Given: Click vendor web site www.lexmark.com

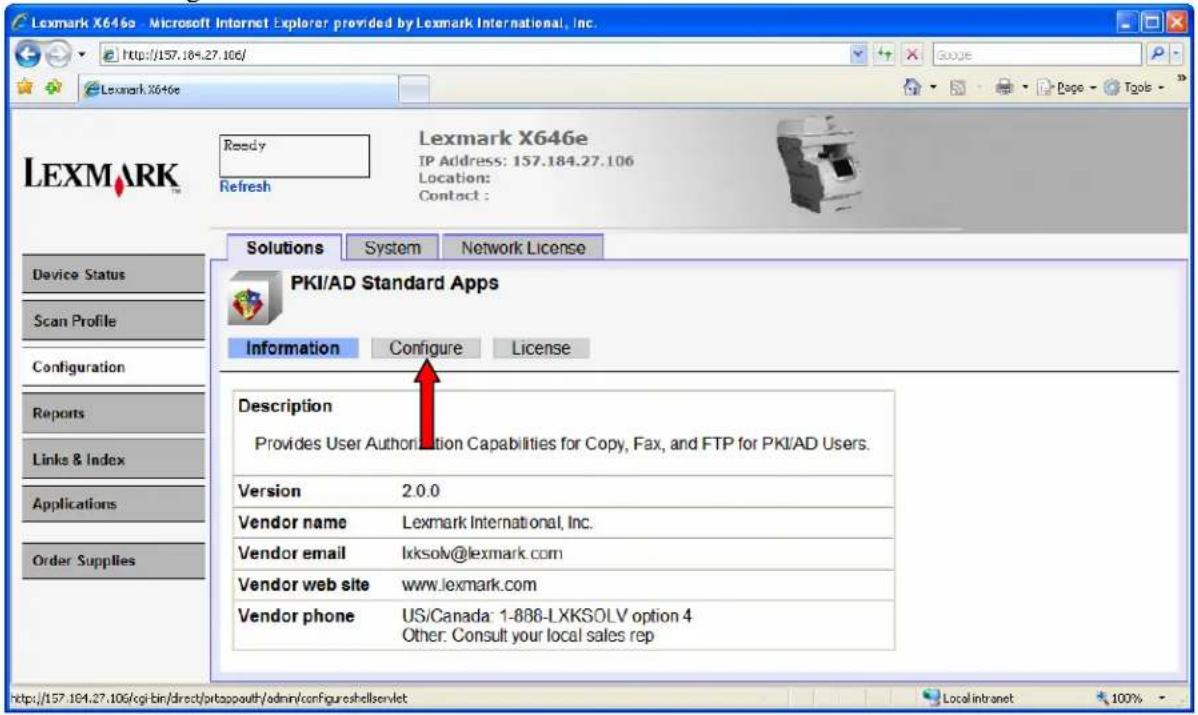Looking at the screenshot, I should click(469, 585).
